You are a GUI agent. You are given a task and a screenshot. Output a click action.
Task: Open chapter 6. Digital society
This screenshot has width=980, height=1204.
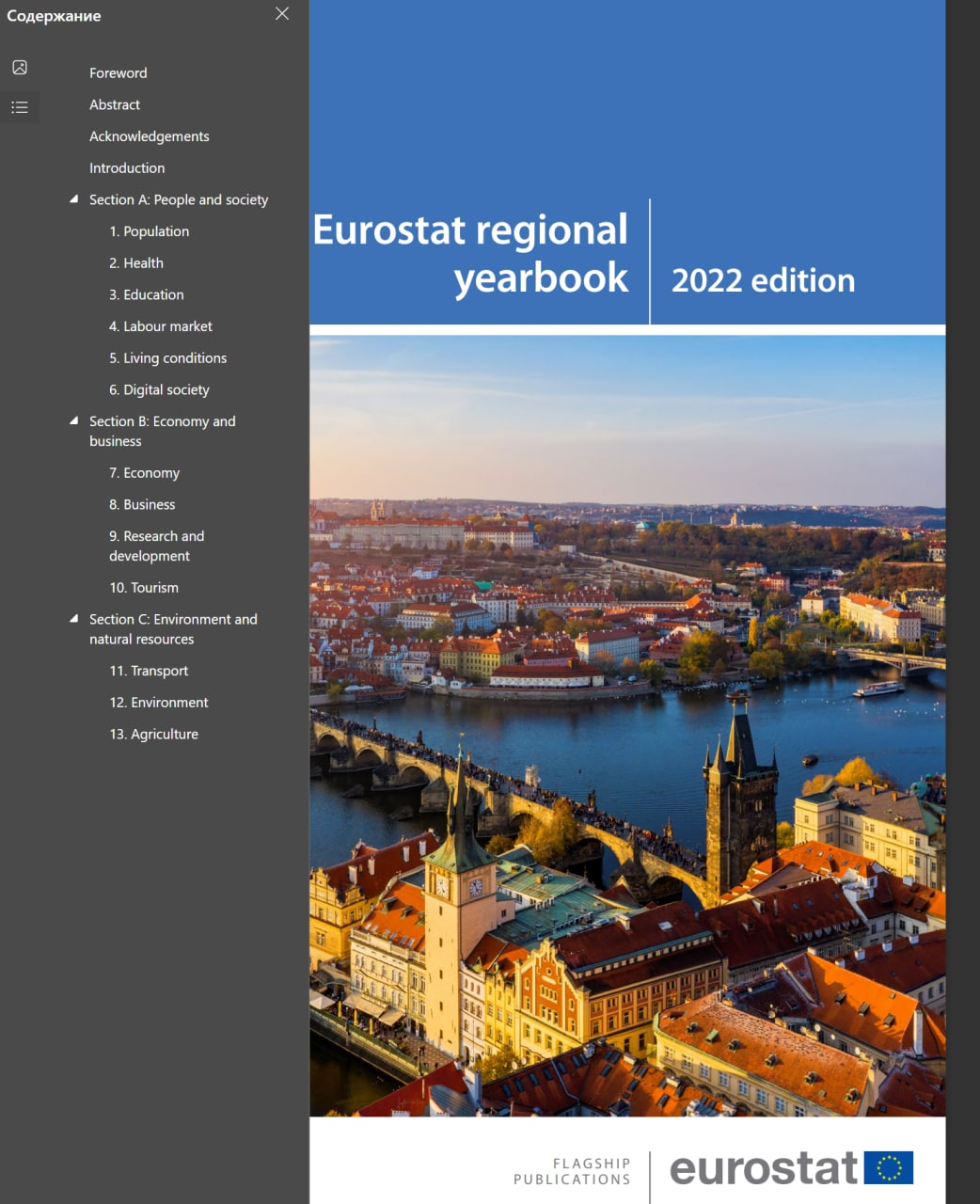point(159,389)
